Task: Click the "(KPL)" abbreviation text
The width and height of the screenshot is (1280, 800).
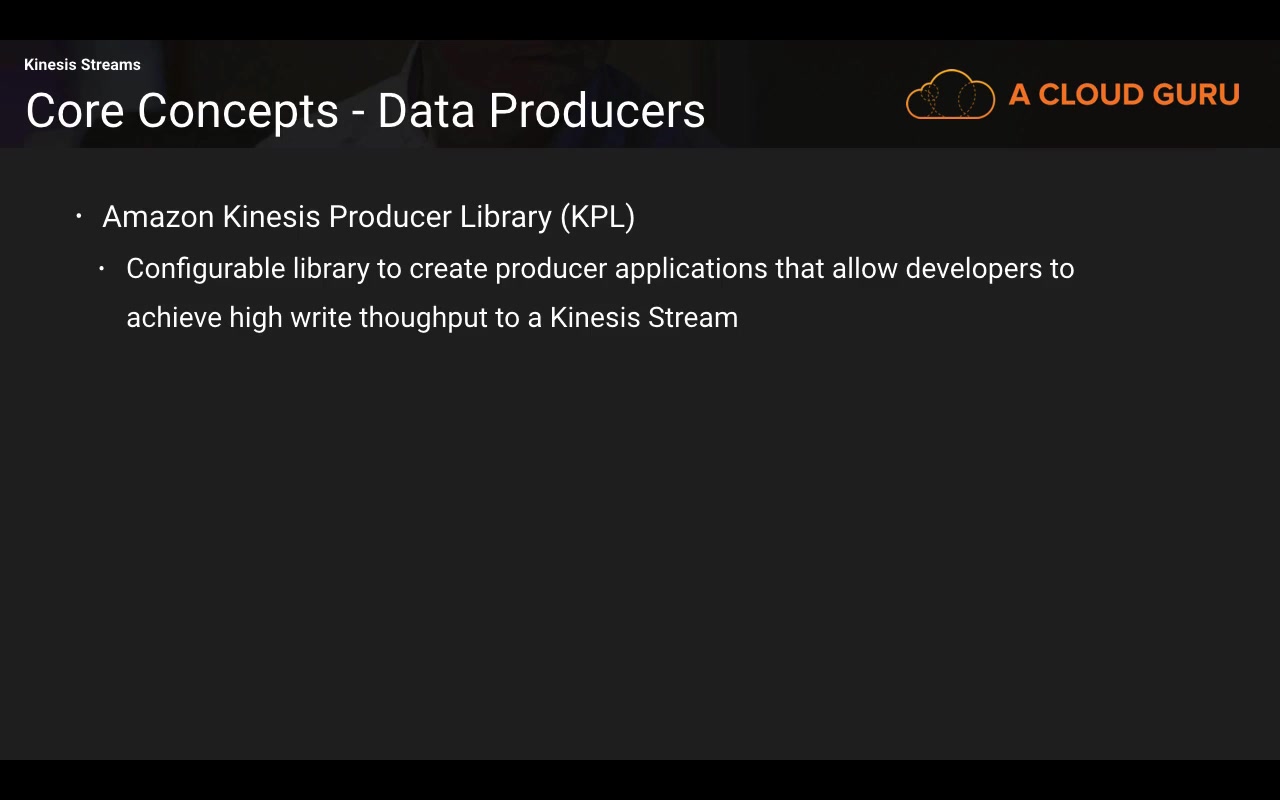Action: (597, 217)
